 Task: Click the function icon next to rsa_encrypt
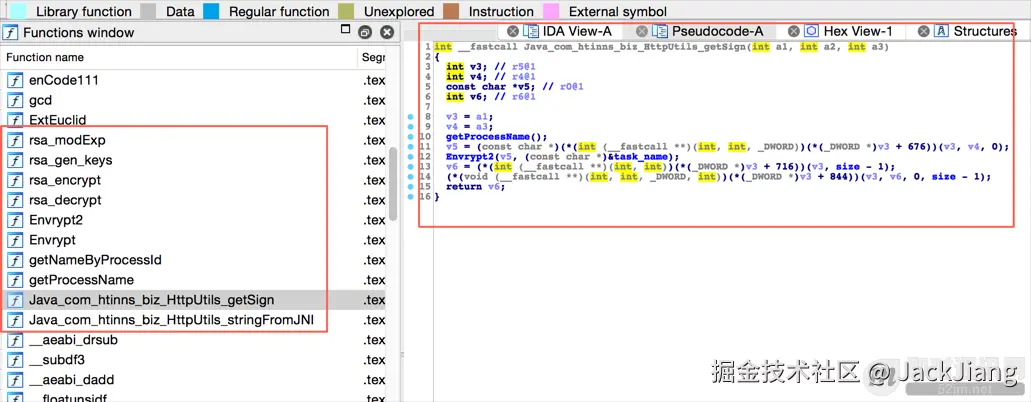(14, 180)
